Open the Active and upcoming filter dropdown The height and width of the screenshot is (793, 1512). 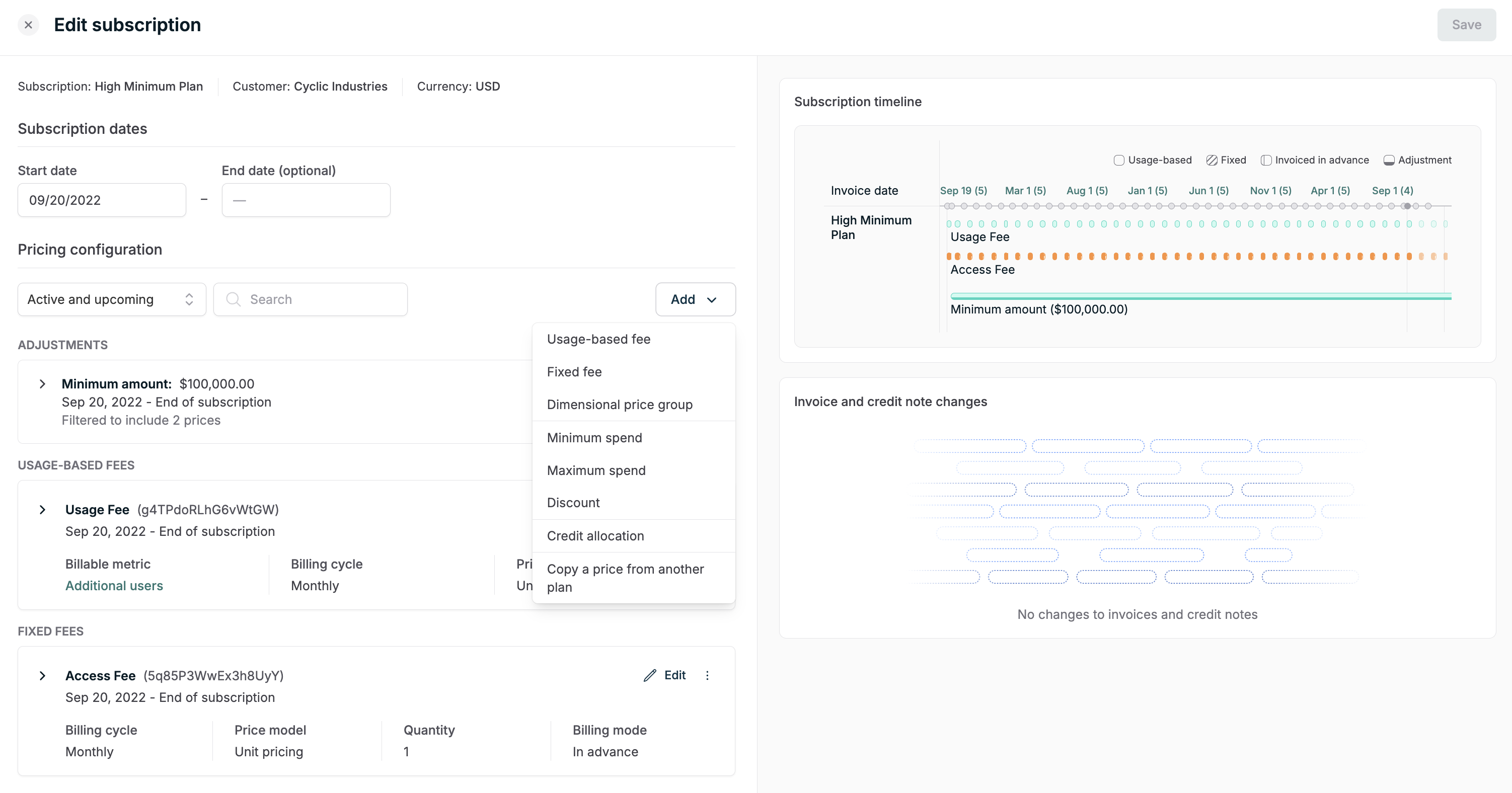coord(112,299)
